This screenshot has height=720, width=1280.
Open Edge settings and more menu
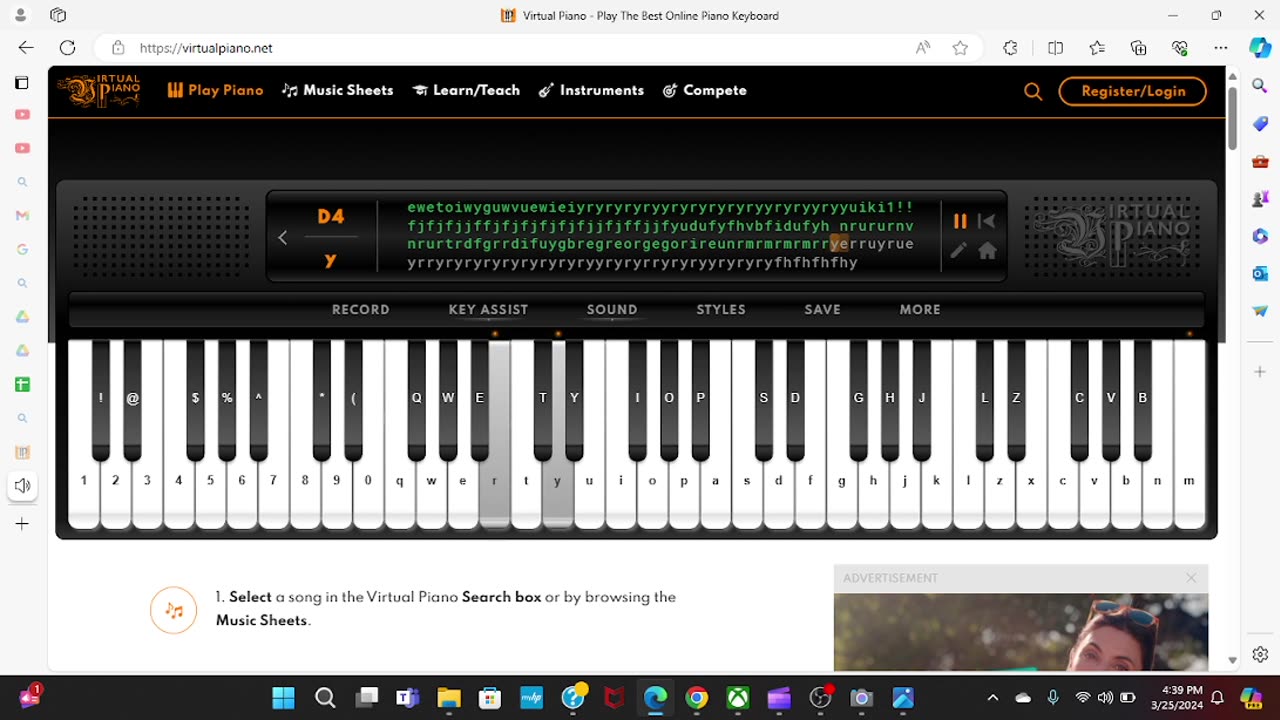1221,48
